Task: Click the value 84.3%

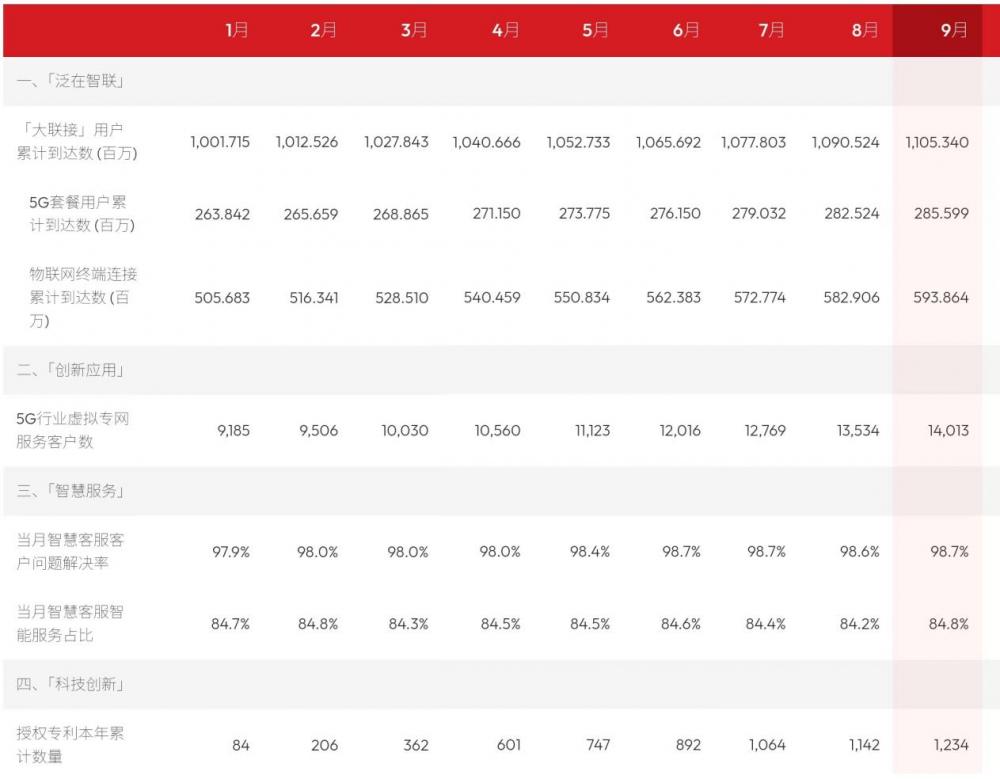Action: [409, 624]
